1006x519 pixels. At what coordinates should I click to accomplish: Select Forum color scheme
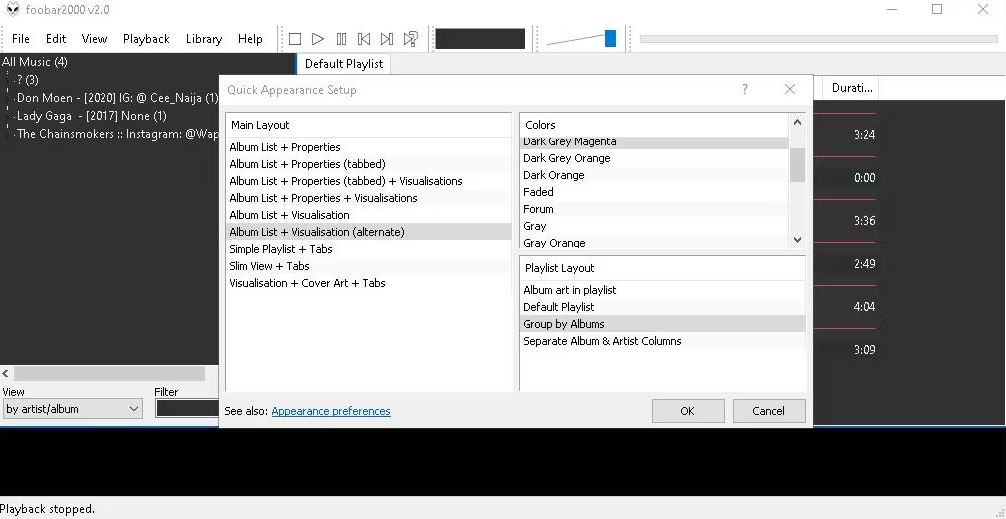654,209
